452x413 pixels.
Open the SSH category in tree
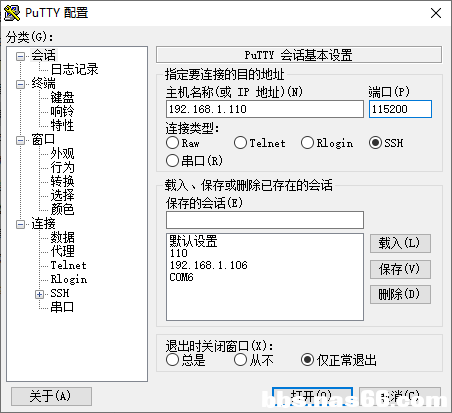point(60,293)
